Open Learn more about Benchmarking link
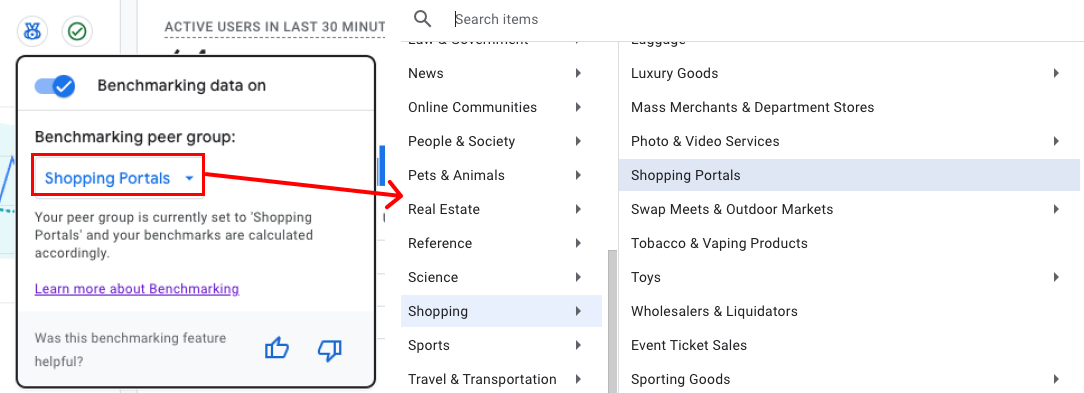 (137, 289)
